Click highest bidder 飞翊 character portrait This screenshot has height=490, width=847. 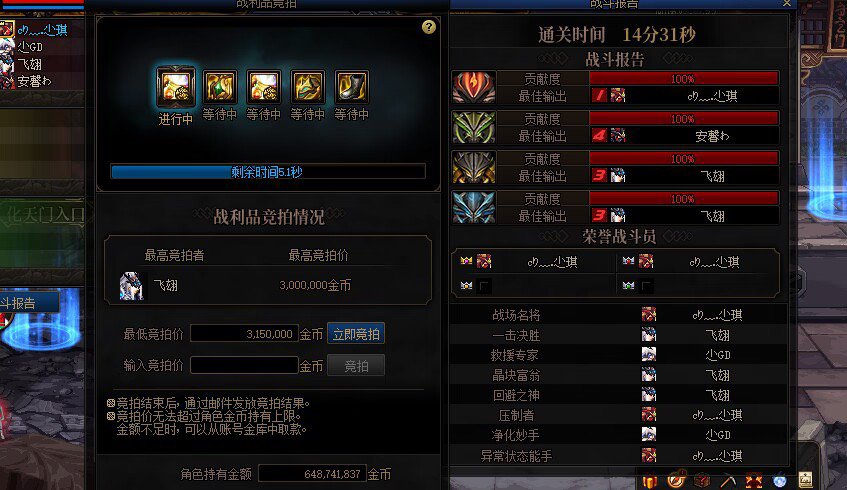131,286
